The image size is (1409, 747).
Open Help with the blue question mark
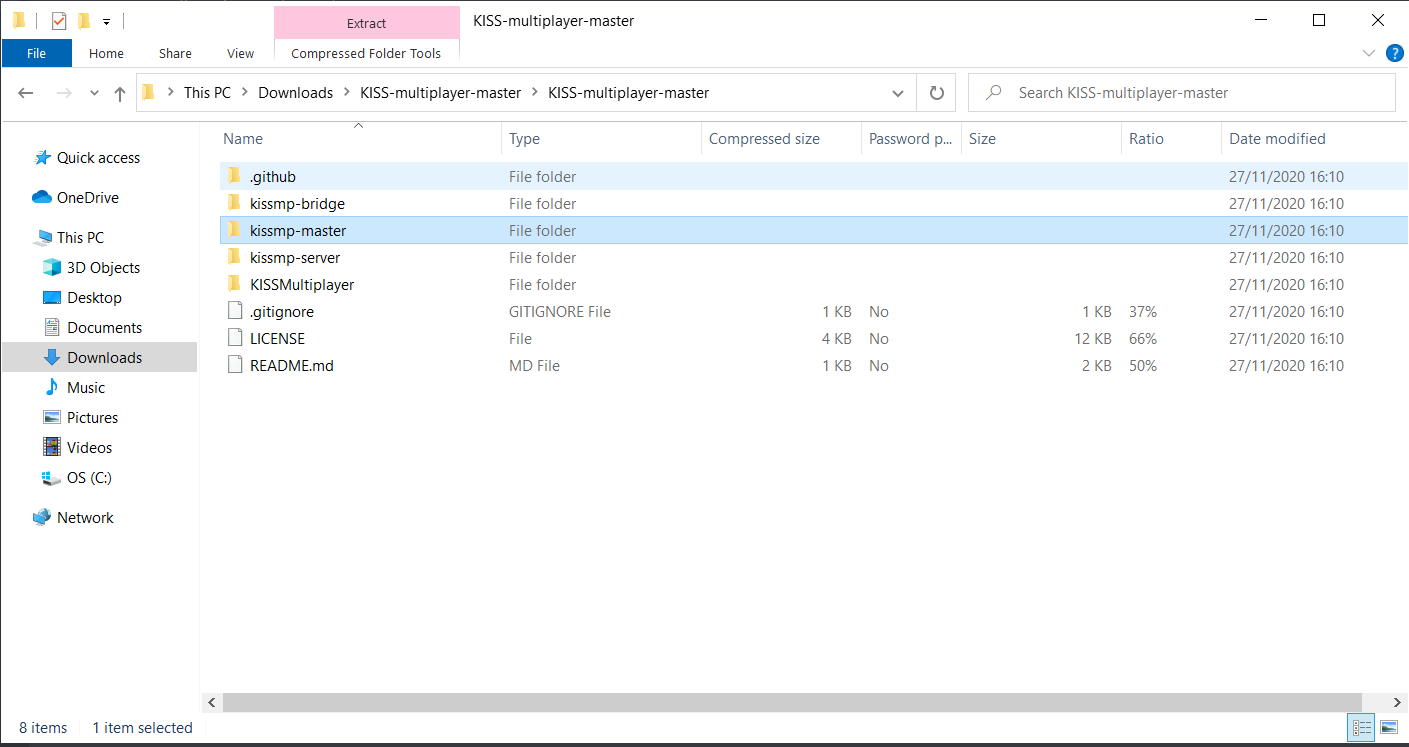[1395, 53]
